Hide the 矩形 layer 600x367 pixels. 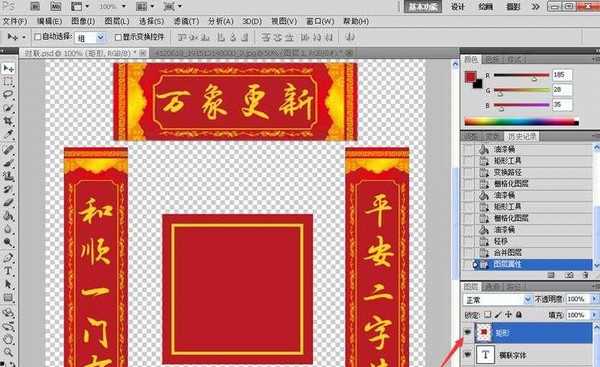[x=467, y=333]
